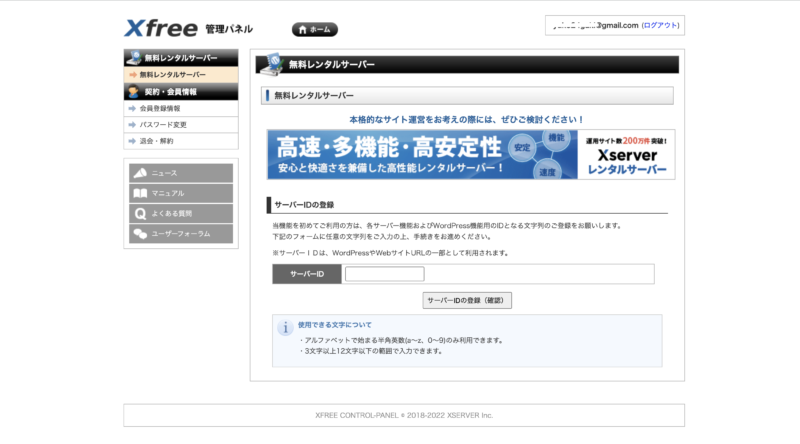Image resolution: width=800 pixels, height=444 pixels.
Task: Click the person icon beside 契約・会員情報
Action: click(134, 92)
